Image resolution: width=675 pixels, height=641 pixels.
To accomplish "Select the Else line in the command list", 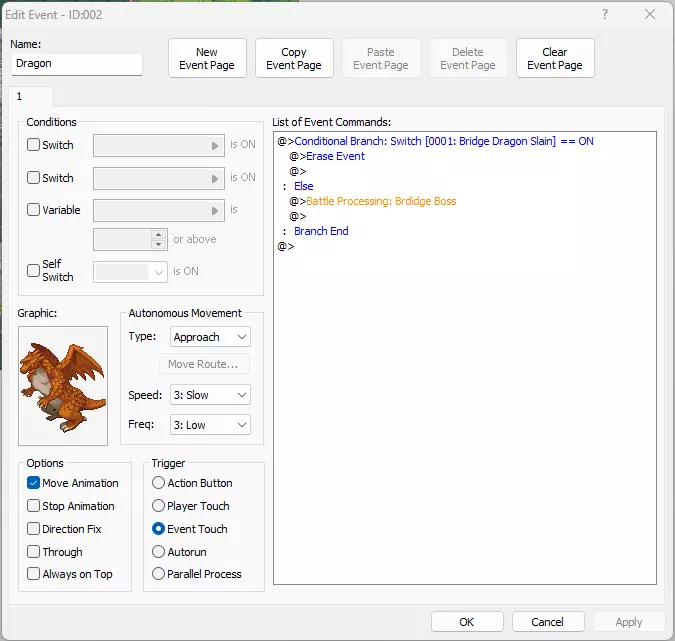I will point(304,186).
